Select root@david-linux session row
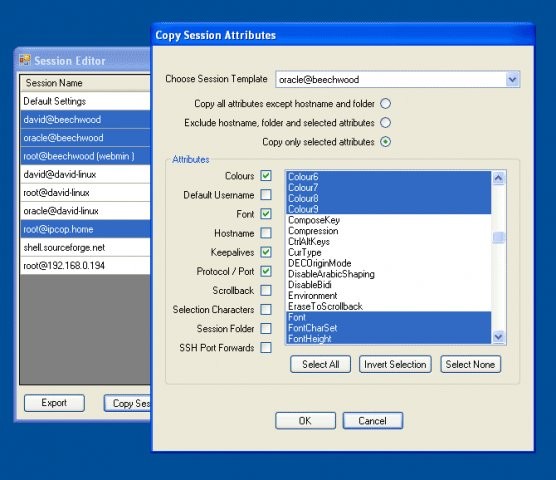 85,192
